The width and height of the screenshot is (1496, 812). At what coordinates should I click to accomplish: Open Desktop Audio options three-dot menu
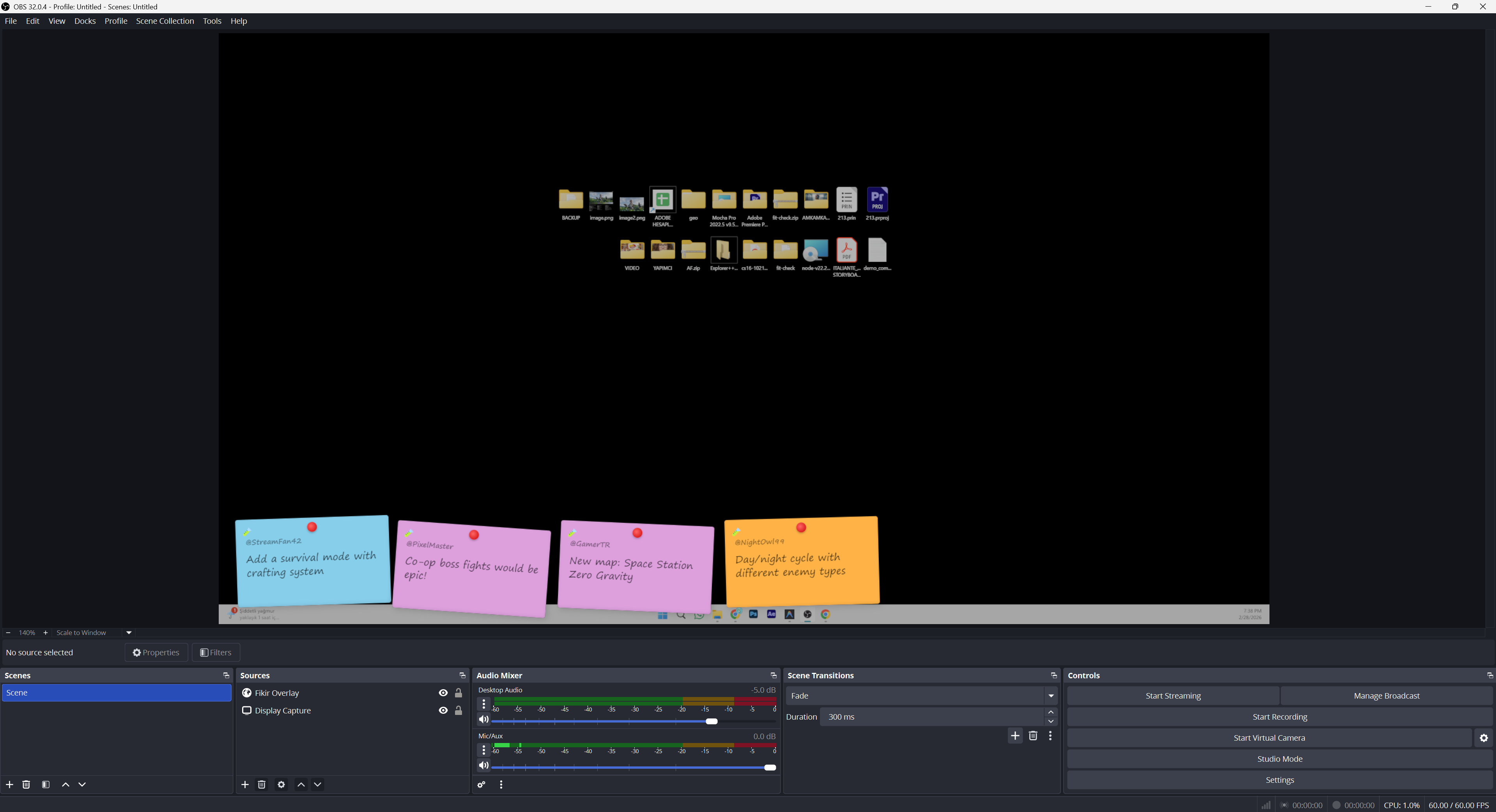(x=484, y=704)
